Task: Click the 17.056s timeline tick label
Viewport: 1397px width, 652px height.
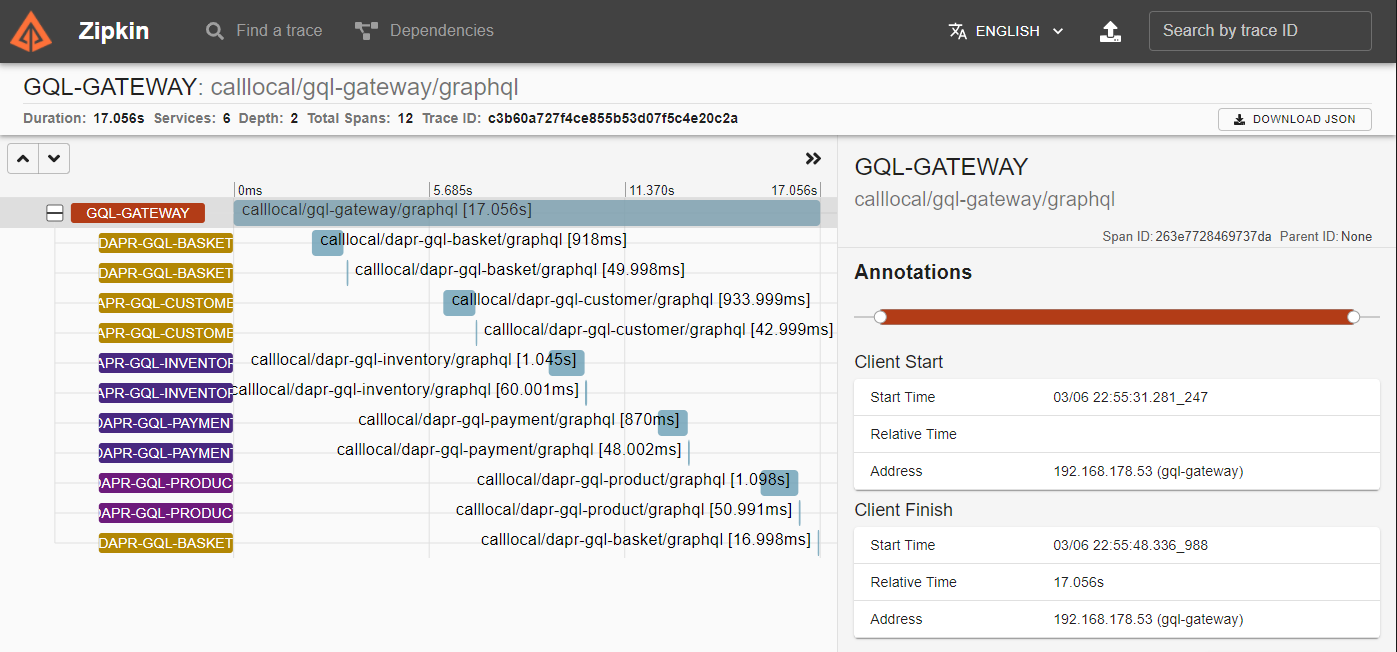Action: (794, 190)
